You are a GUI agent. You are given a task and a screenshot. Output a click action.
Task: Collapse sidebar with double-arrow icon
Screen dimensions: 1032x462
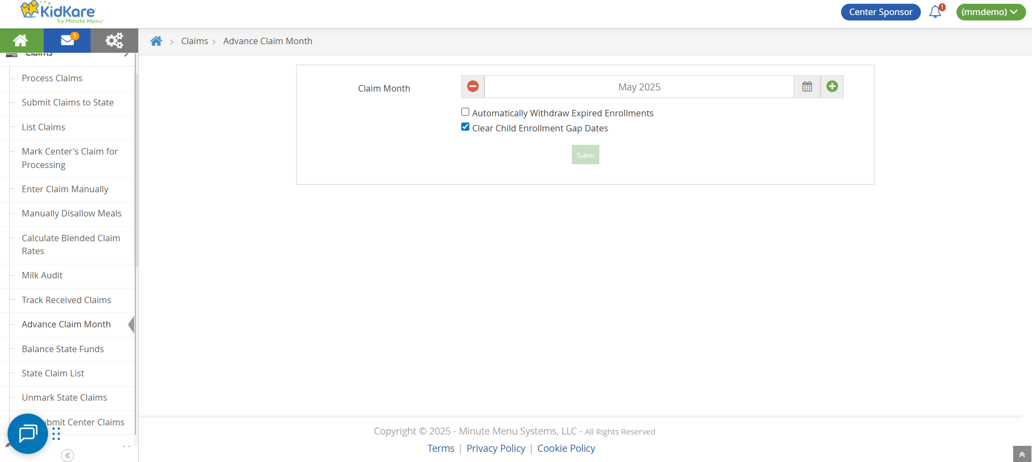click(67, 455)
